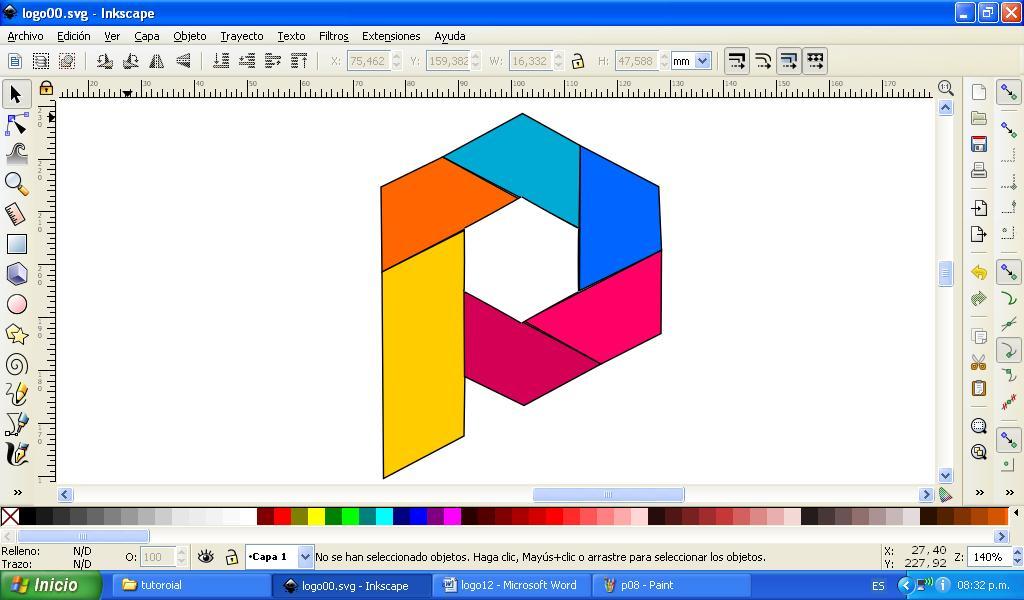
Task: Select the Tweak tool
Action: point(16,154)
